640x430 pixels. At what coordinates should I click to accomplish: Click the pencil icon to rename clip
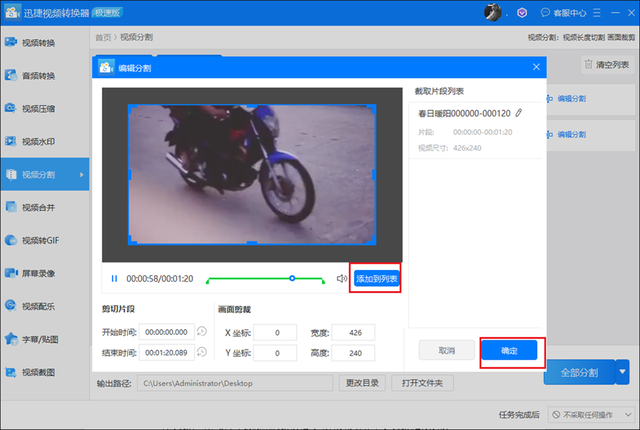[x=518, y=113]
